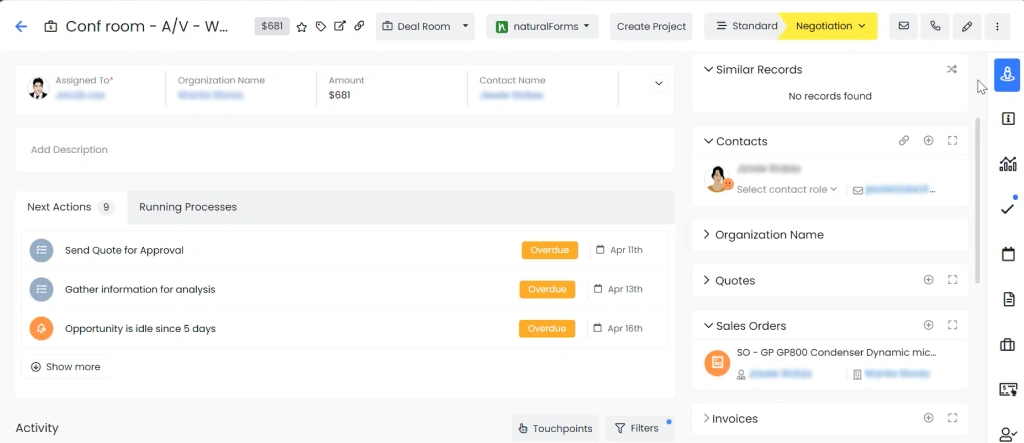The height and width of the screenshot is (443, 1024).
Task: Maximize the Quotes panel
Action: [x=952, y=280]
